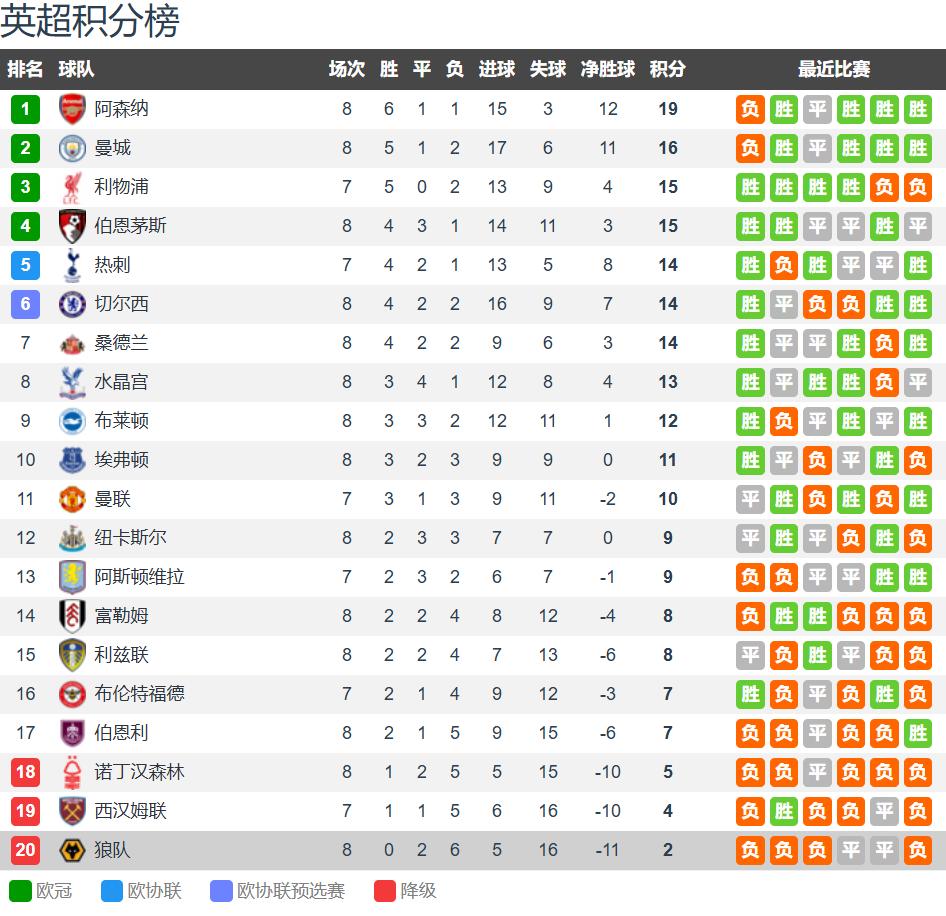Click the Tottenham crest icon
This screenshot has width=946, height=916.
click(x=72, y=265)
